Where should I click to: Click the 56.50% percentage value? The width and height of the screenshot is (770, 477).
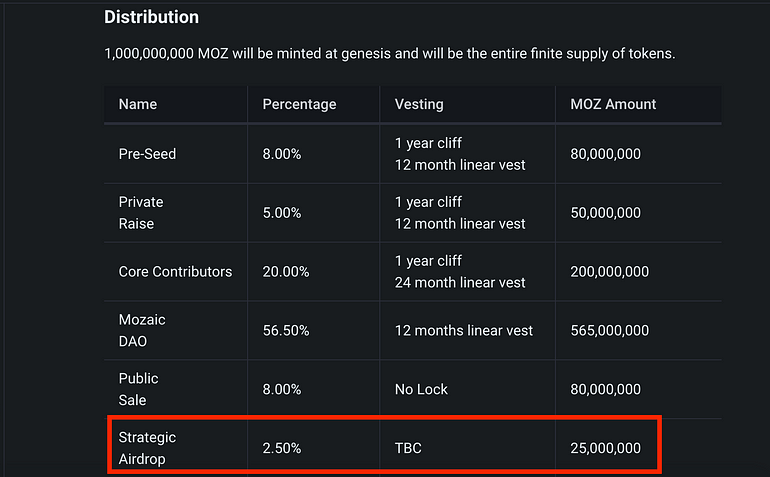click(x=286, y=330)
